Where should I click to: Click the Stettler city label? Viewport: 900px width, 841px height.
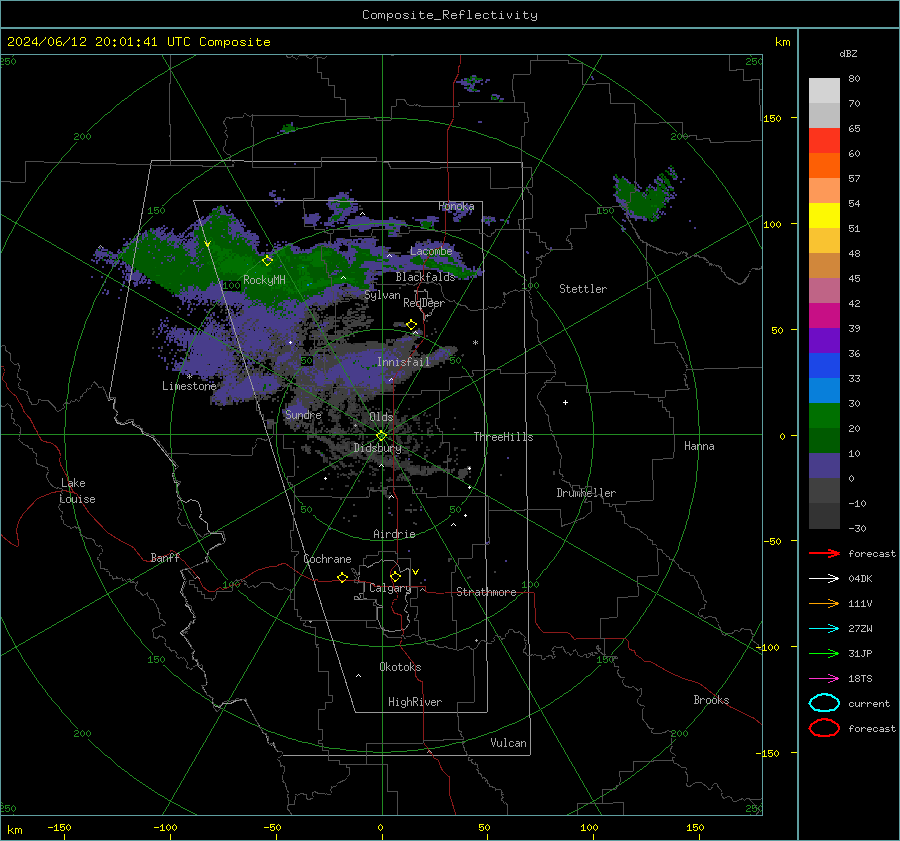coord(583,289)
